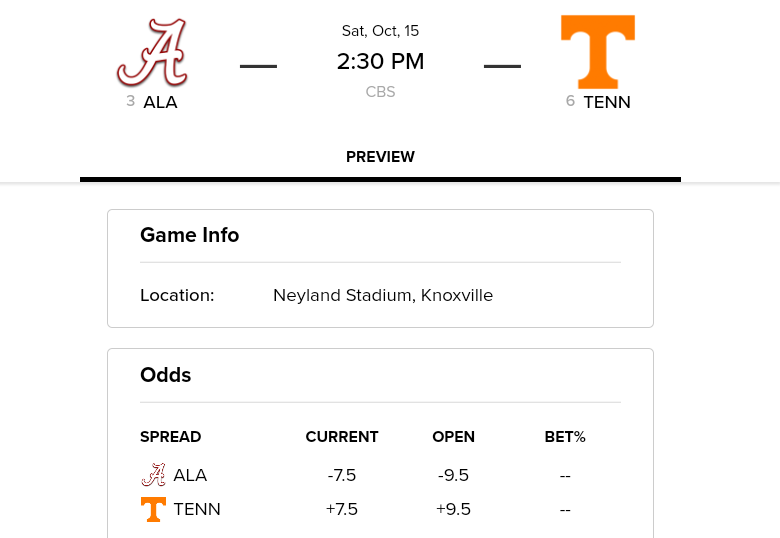Select Tennessee's current spread +7.5
780x538 pixels.
(342, 509)
